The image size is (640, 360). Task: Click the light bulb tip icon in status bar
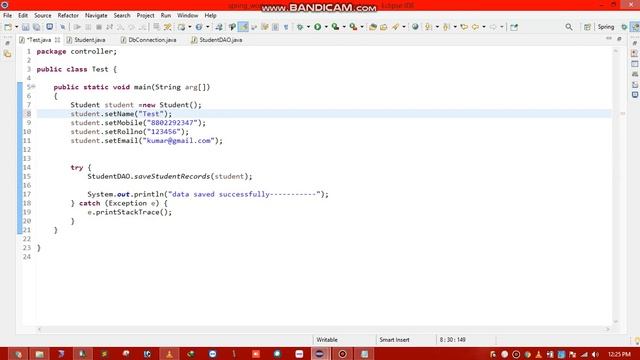tap(636, 340)
